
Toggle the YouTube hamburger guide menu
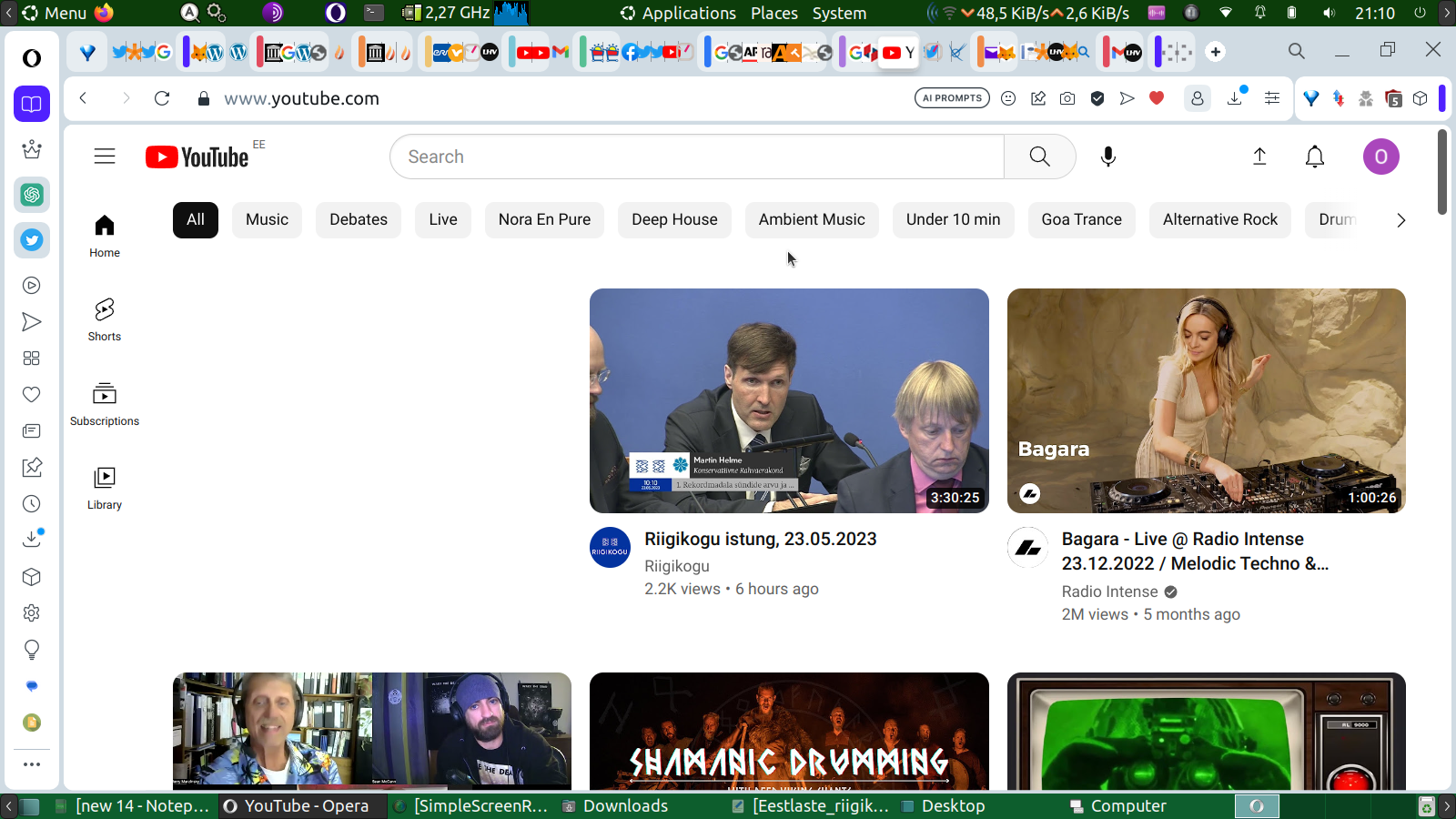(105, 157)
